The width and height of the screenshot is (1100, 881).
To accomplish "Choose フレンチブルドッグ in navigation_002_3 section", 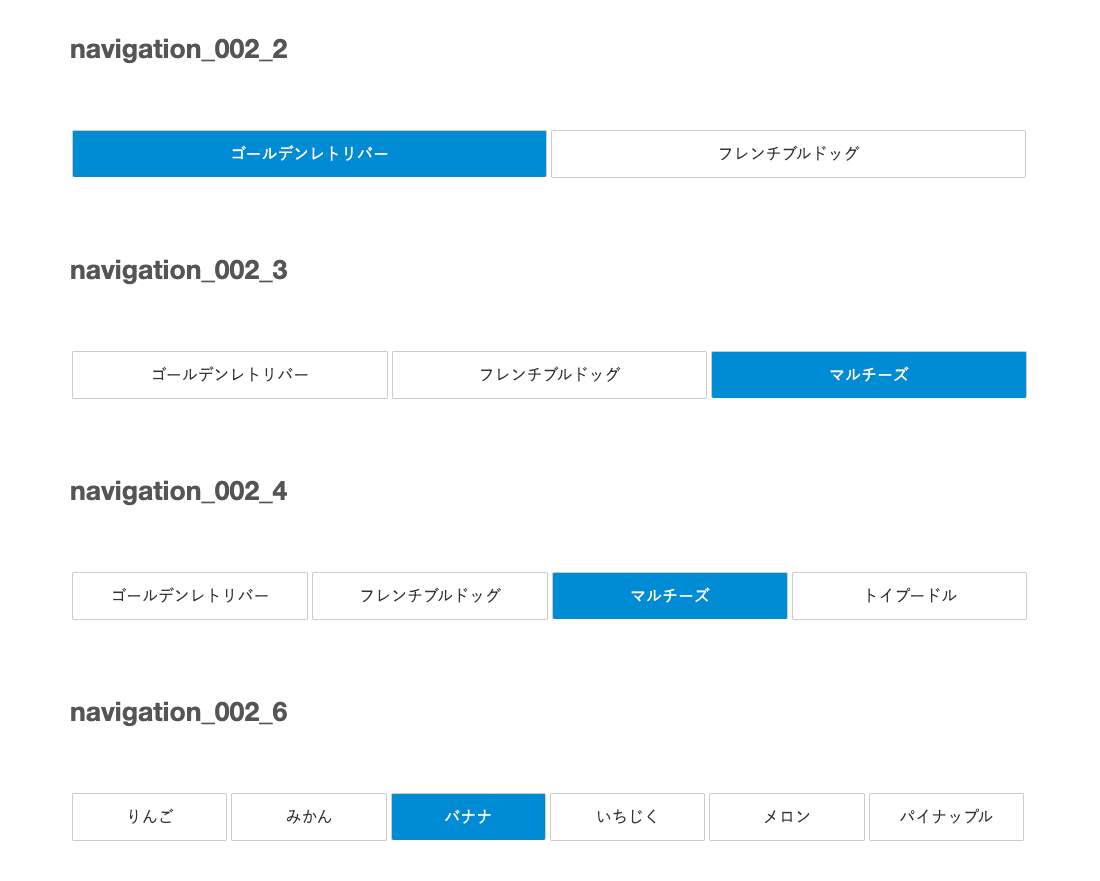I will coord(549,375).
